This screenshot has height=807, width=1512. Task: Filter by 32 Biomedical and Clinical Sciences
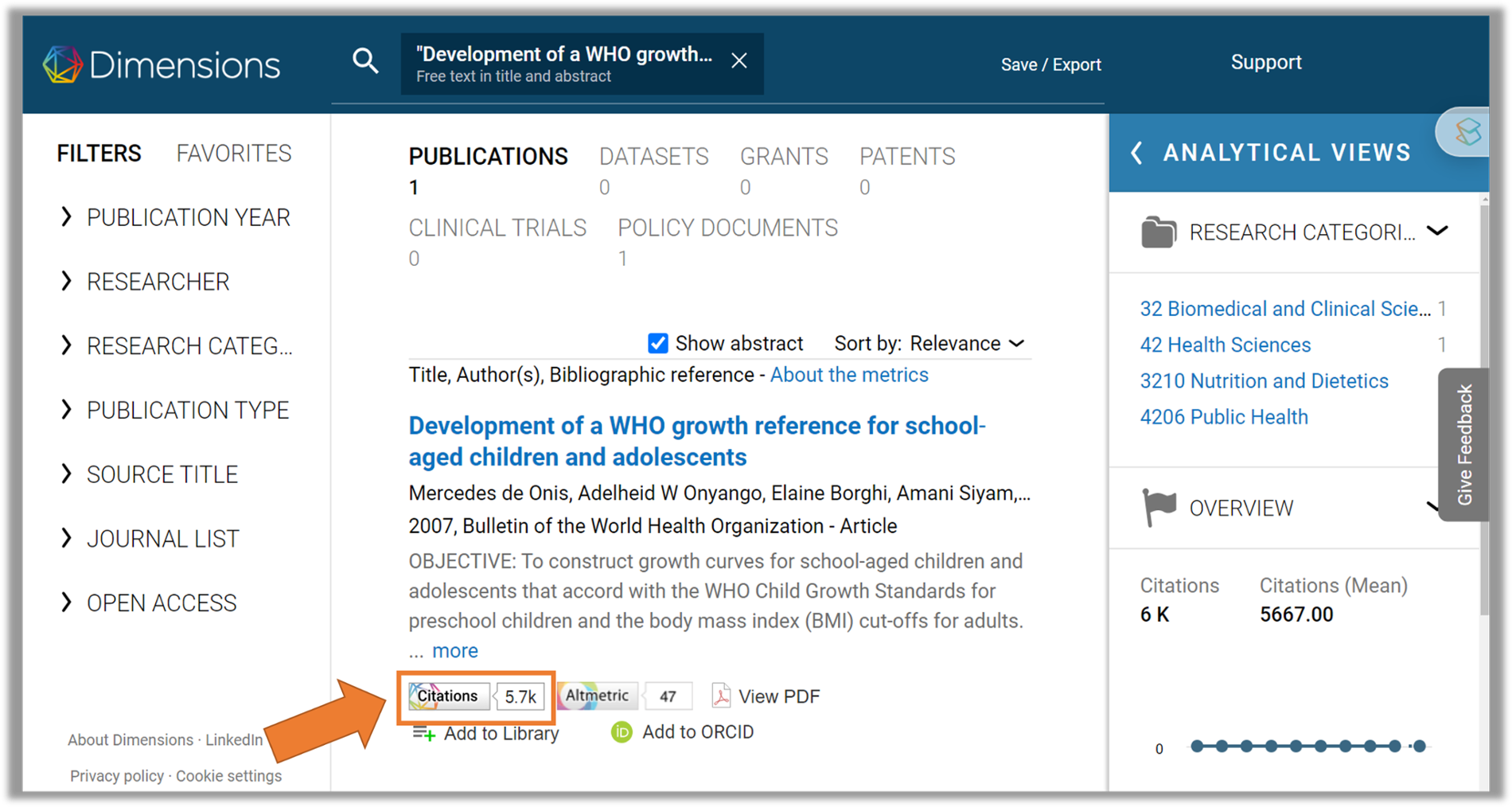pyautogui.click(x=1285, y=309)
